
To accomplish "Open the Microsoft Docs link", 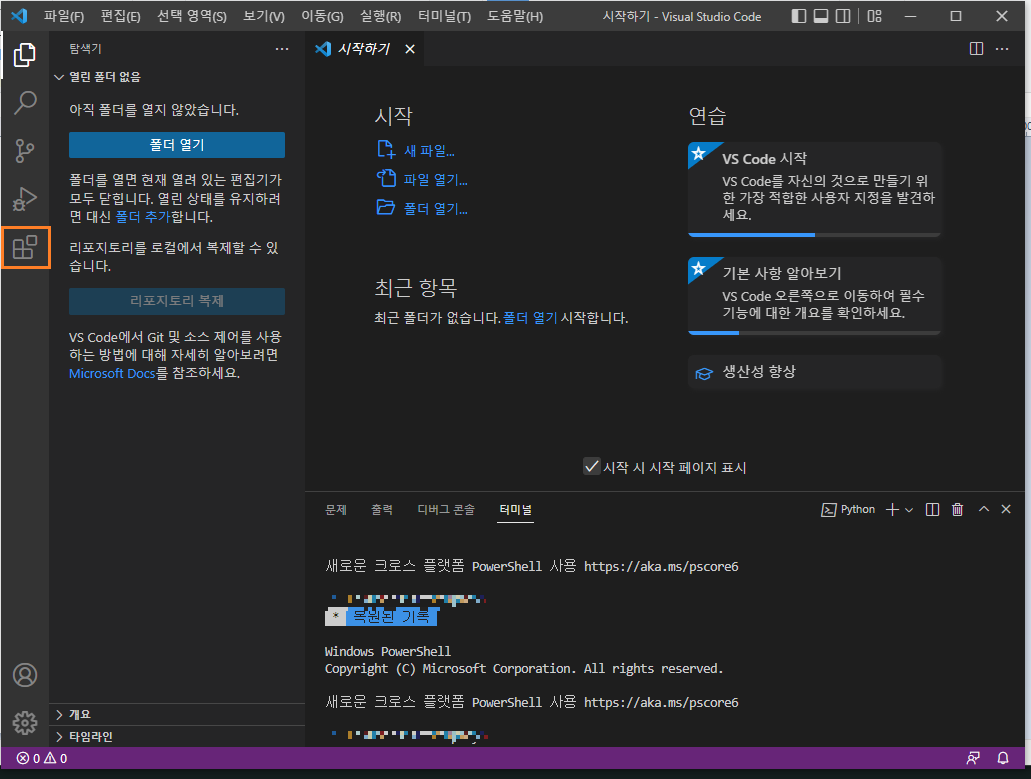I will tap(112, 373).
